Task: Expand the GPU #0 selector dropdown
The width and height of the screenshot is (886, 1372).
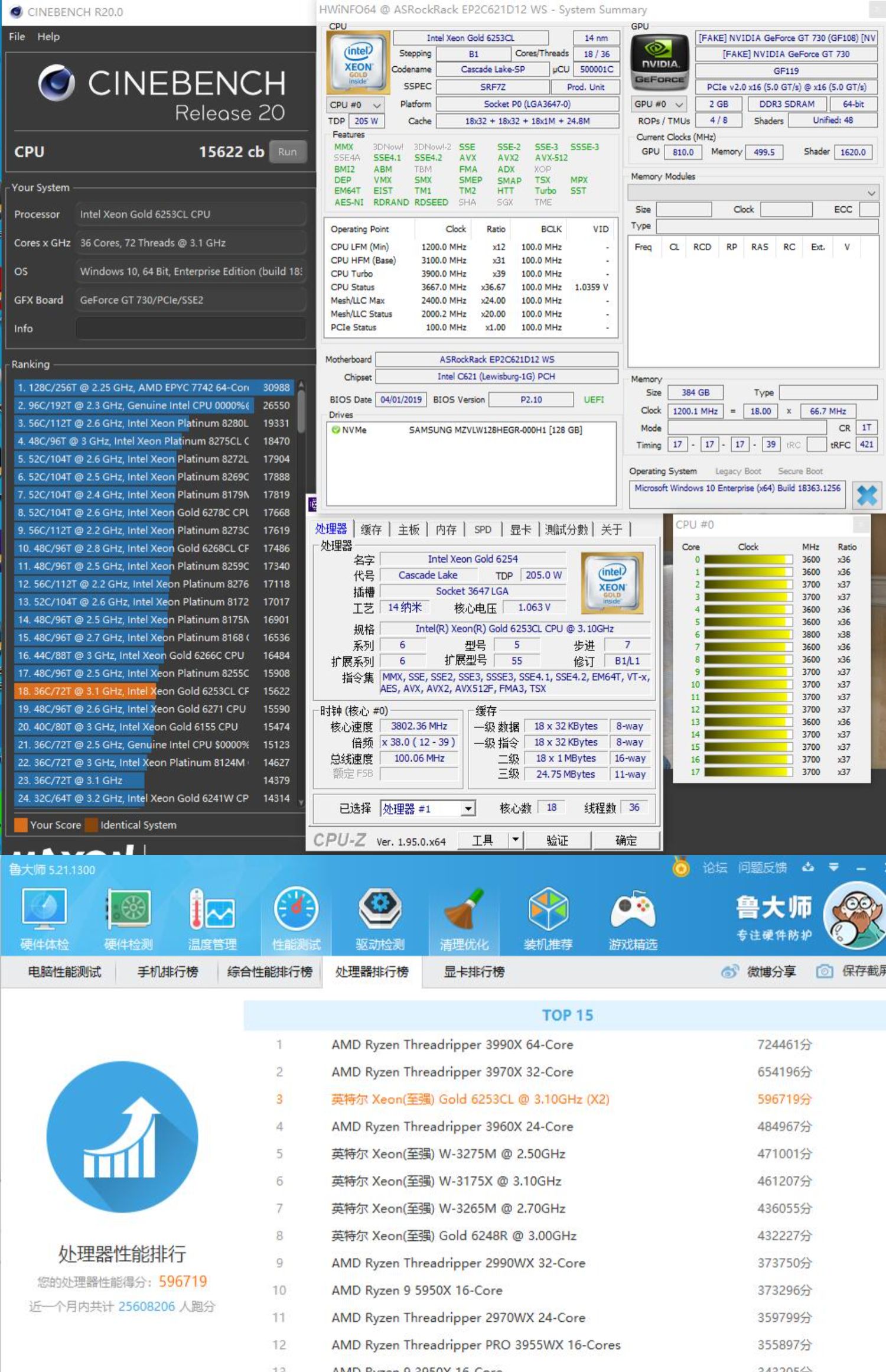Action: [x=659, y=104]
